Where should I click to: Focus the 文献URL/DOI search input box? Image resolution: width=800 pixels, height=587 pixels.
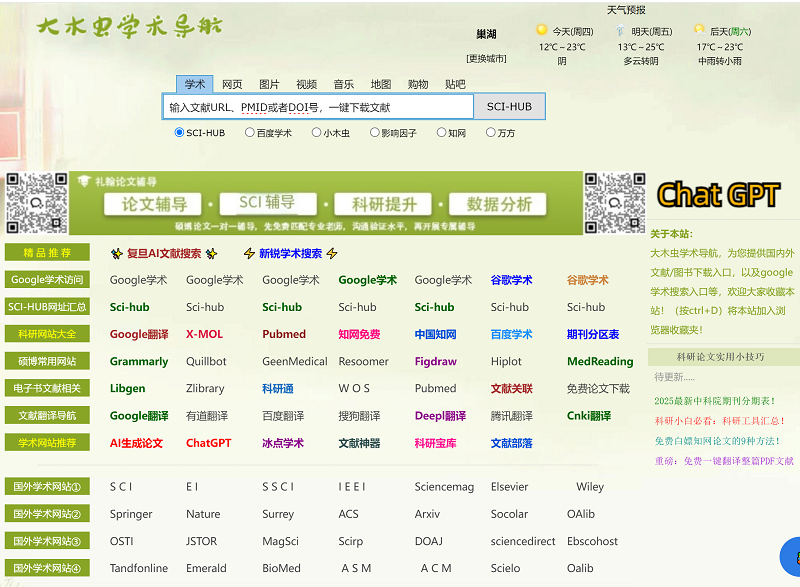318,107
